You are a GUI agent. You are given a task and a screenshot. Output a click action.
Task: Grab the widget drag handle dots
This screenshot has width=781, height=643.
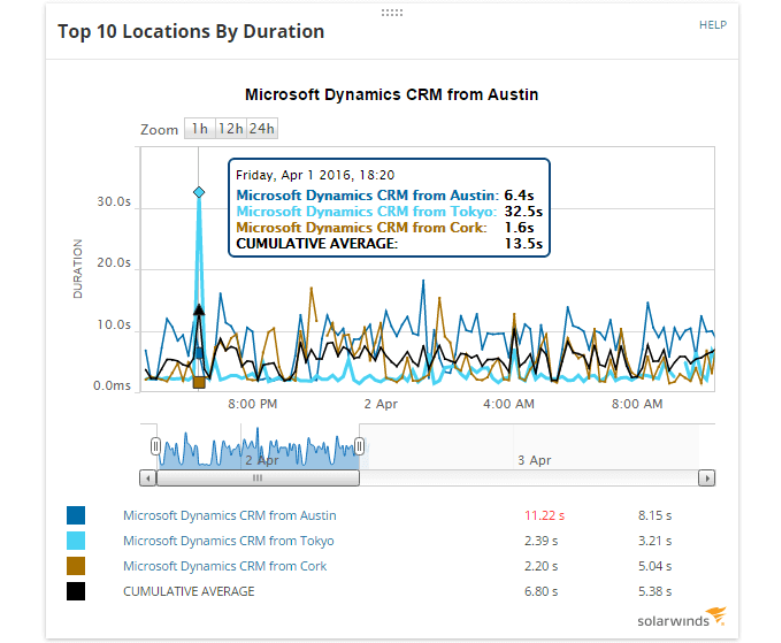(392, 13)
